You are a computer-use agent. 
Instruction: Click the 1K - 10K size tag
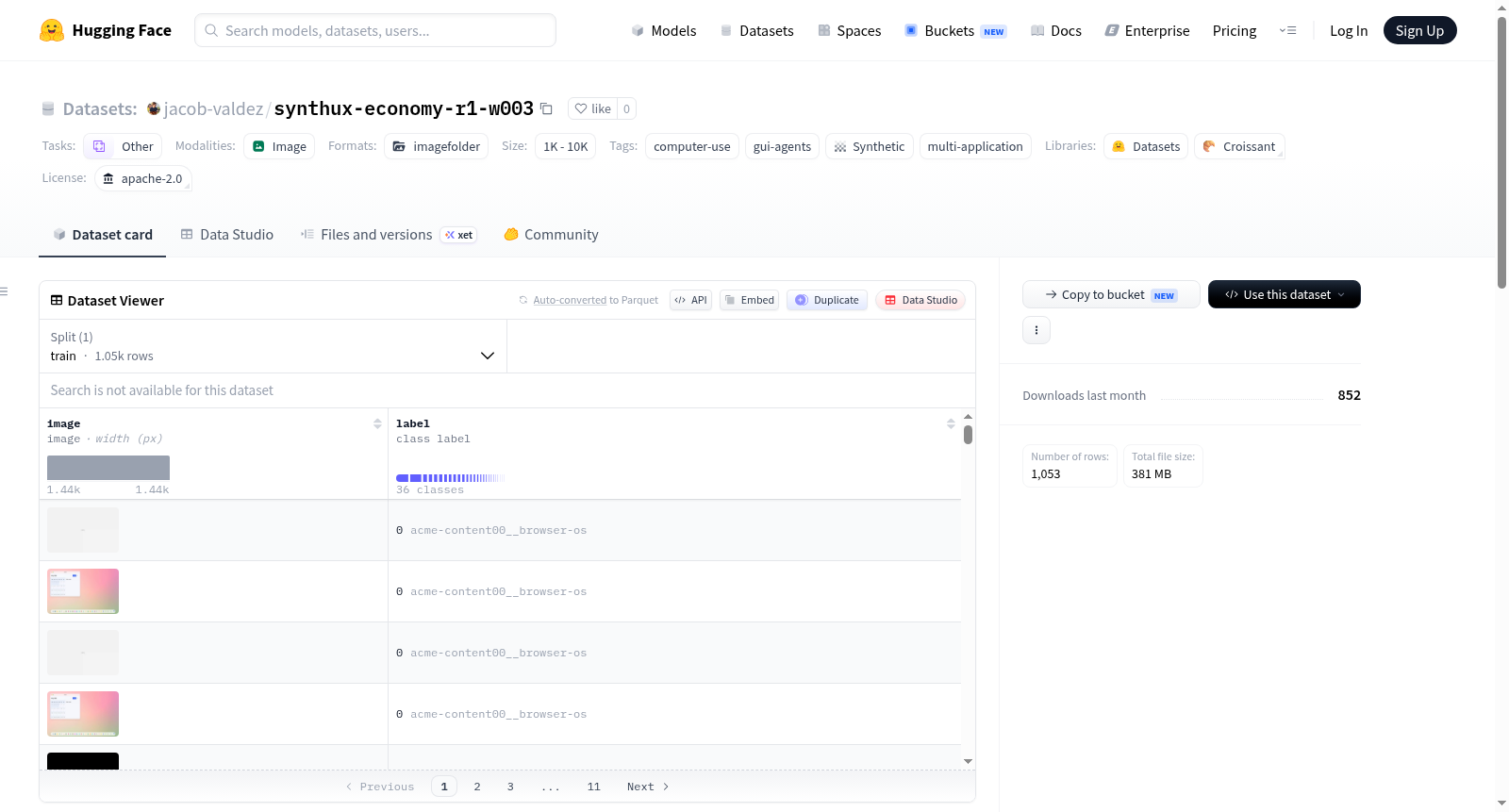pyautogui.click(x=566, y=146)
